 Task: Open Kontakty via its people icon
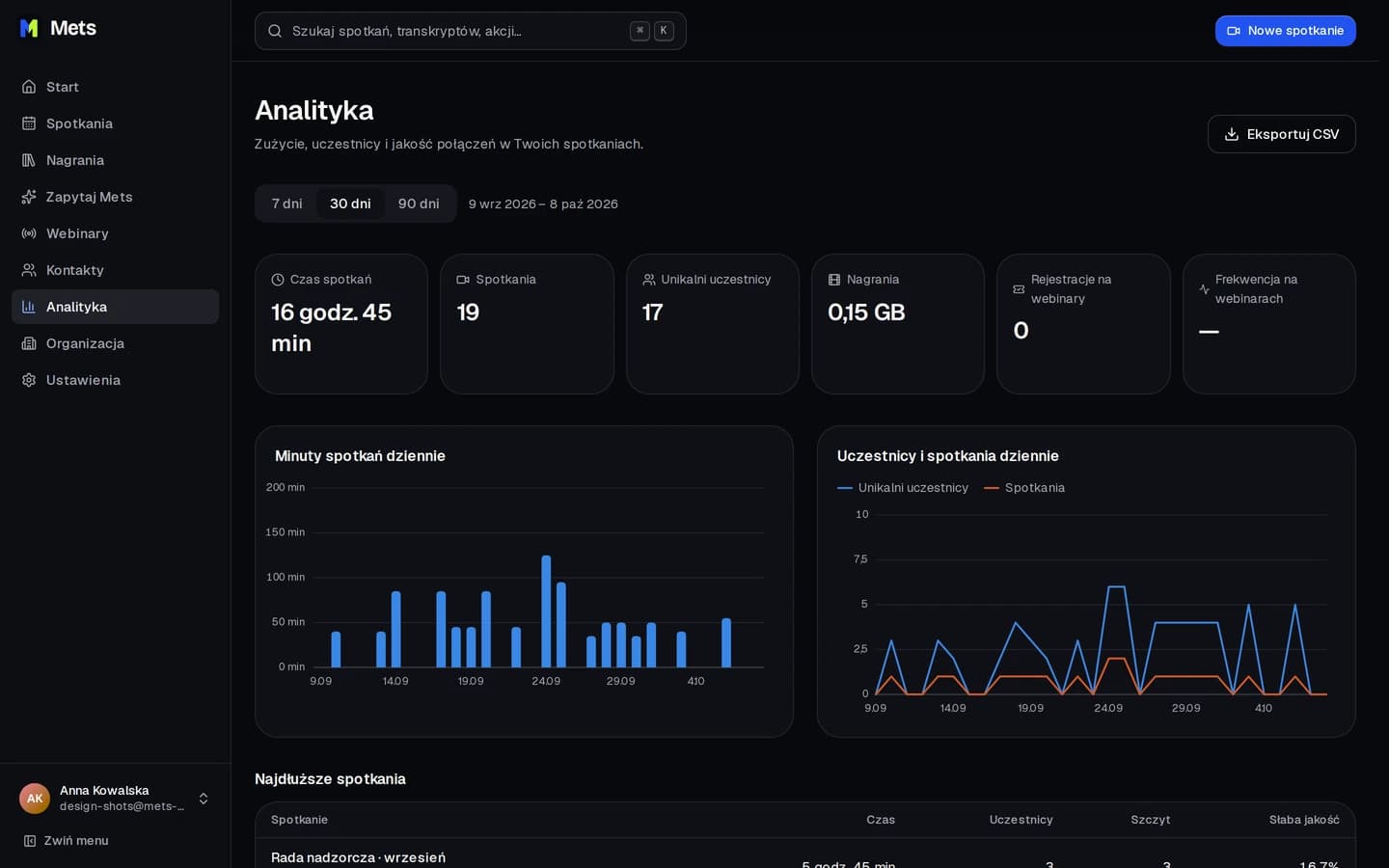pos(29,270)
